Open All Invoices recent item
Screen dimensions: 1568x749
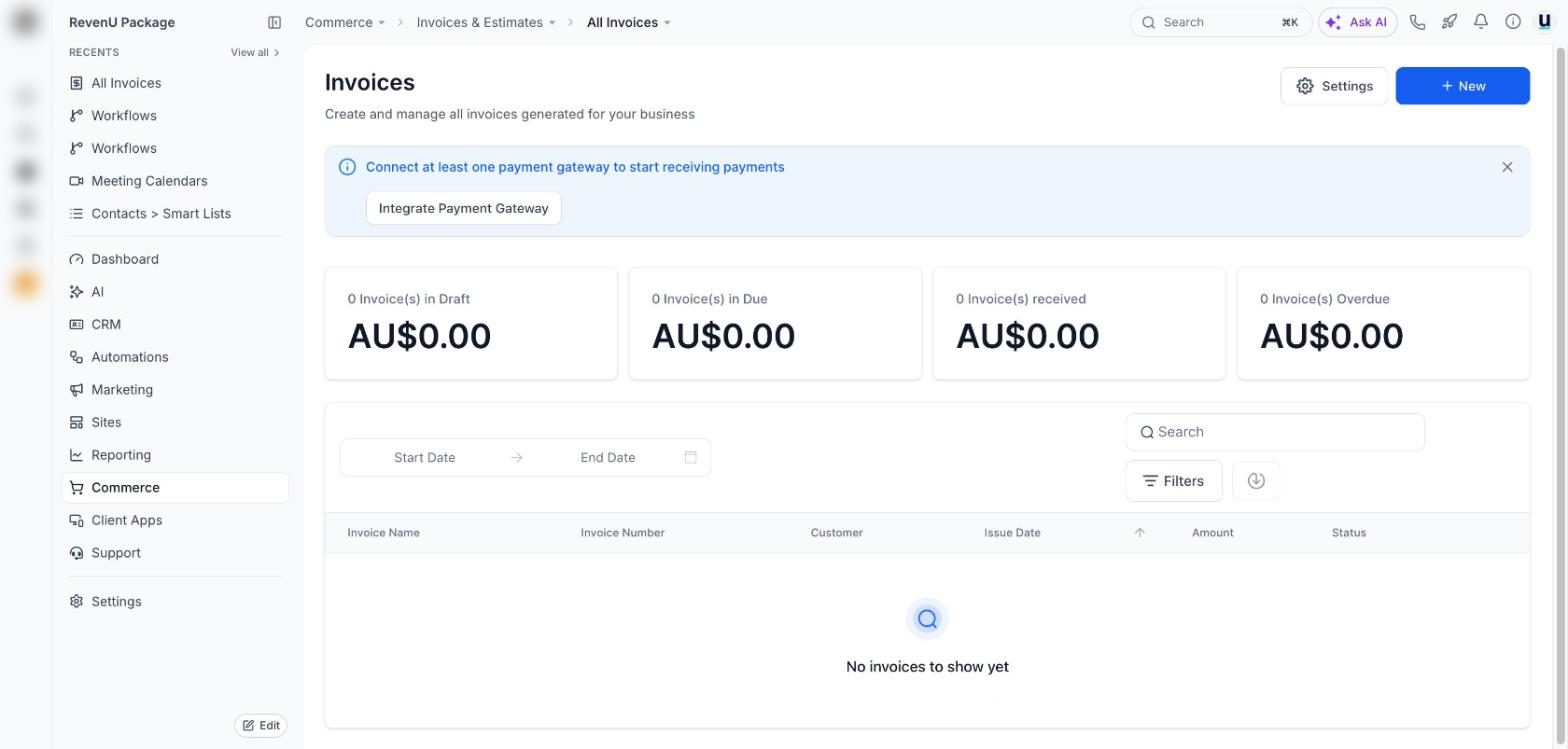[x=175, y=83]
